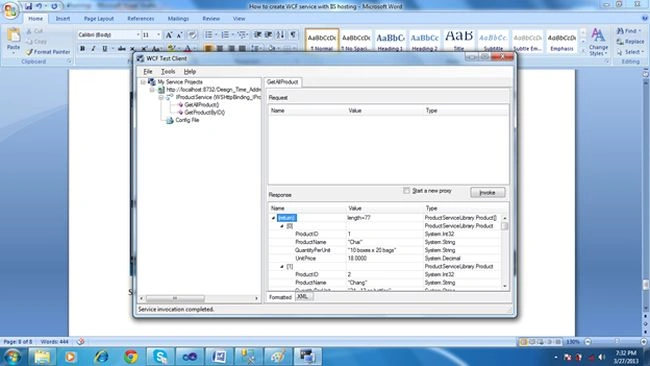
Task: Collapse My Service Projects tree node
Action: 143,82
